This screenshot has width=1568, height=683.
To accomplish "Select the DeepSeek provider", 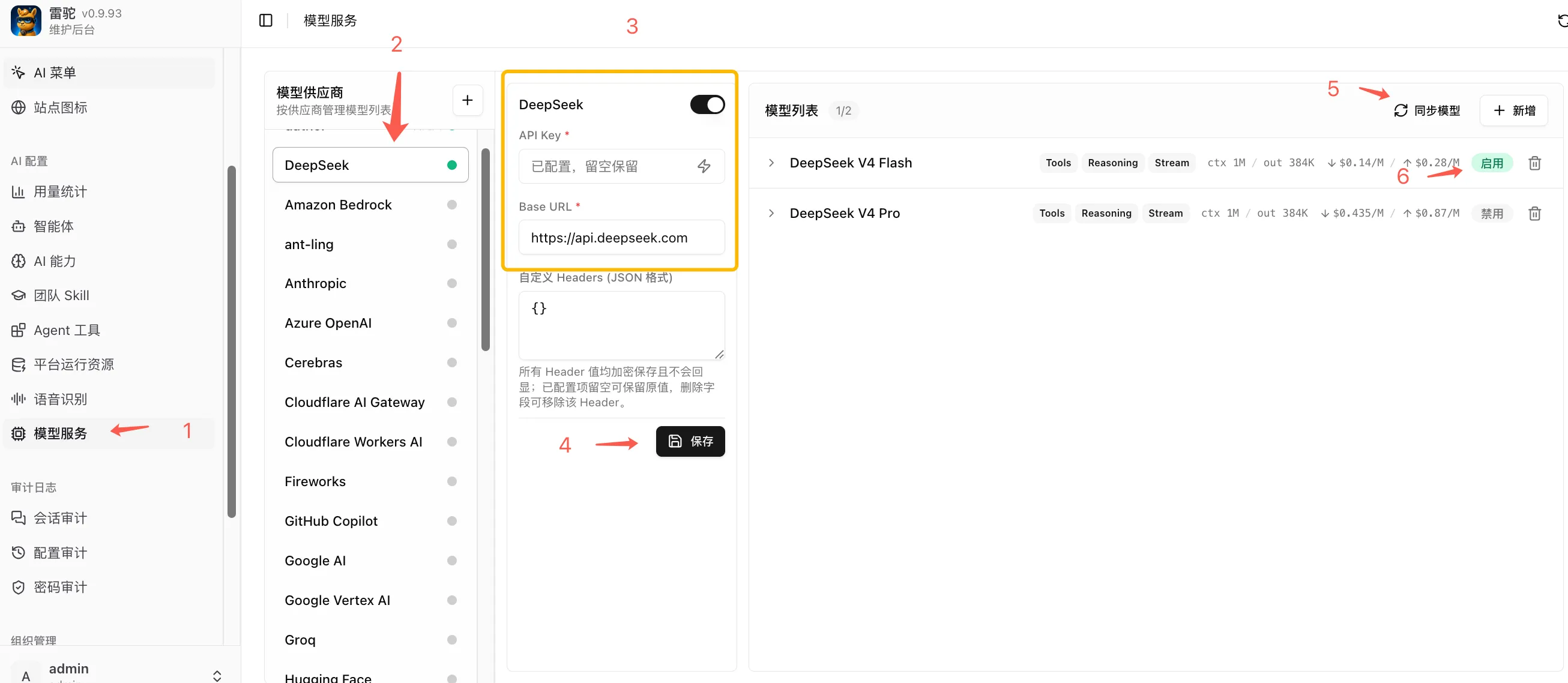I will coord(371,165).
